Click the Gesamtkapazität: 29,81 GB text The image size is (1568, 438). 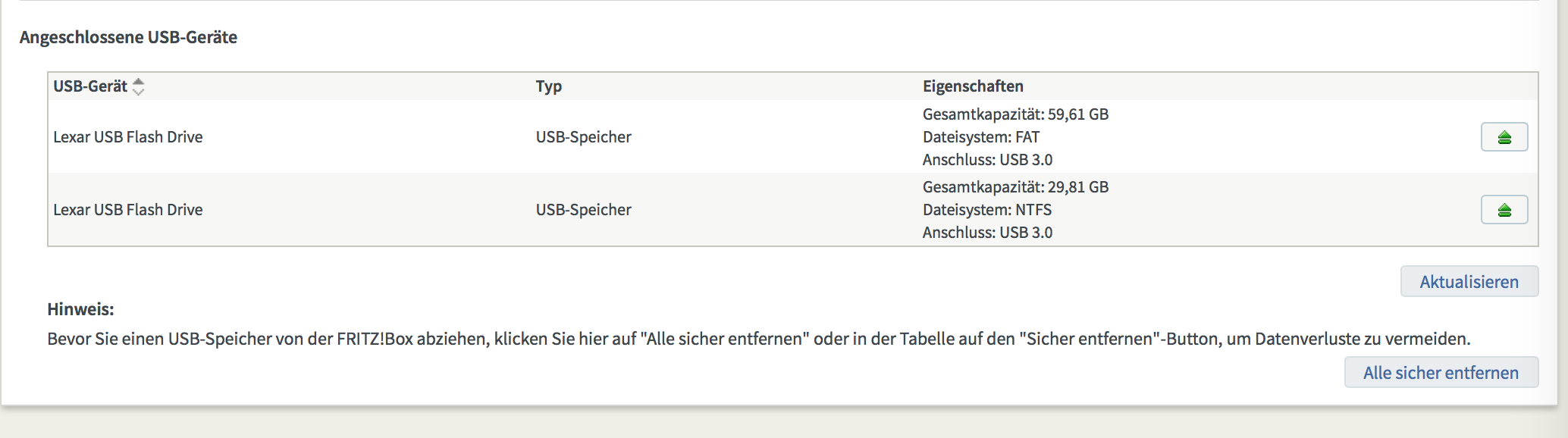(x=1015, y=187)
